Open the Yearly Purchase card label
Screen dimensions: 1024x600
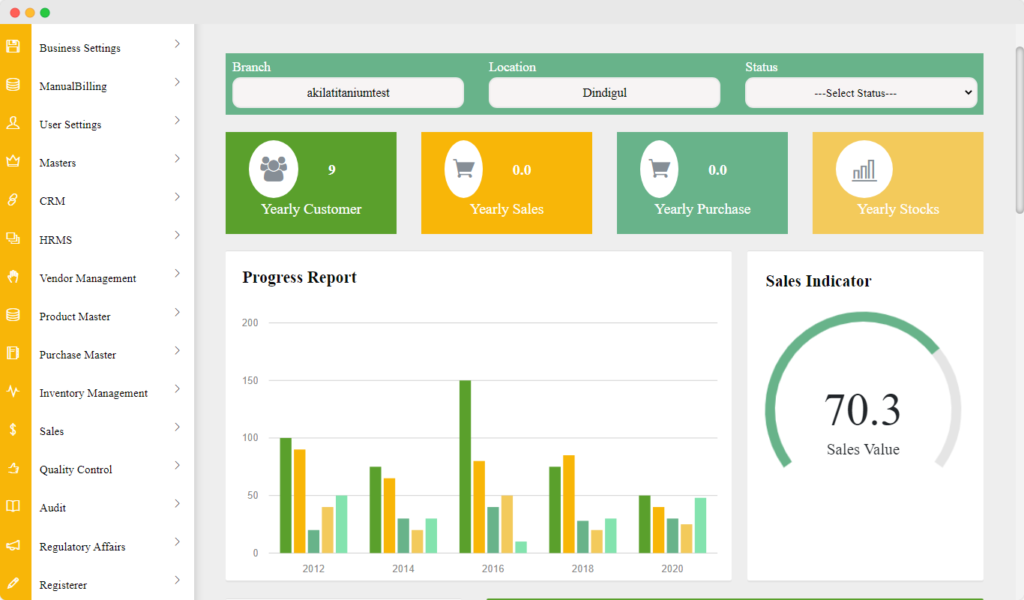(x=702, y=209)
